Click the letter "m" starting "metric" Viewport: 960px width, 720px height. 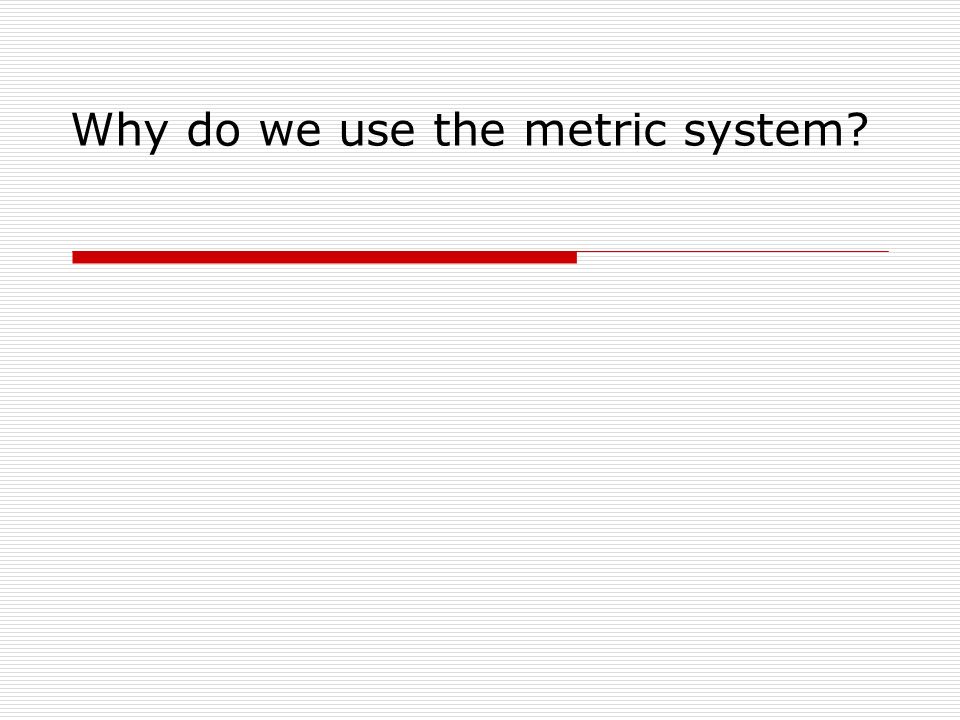pyautogui.click(x=544, y=134)
